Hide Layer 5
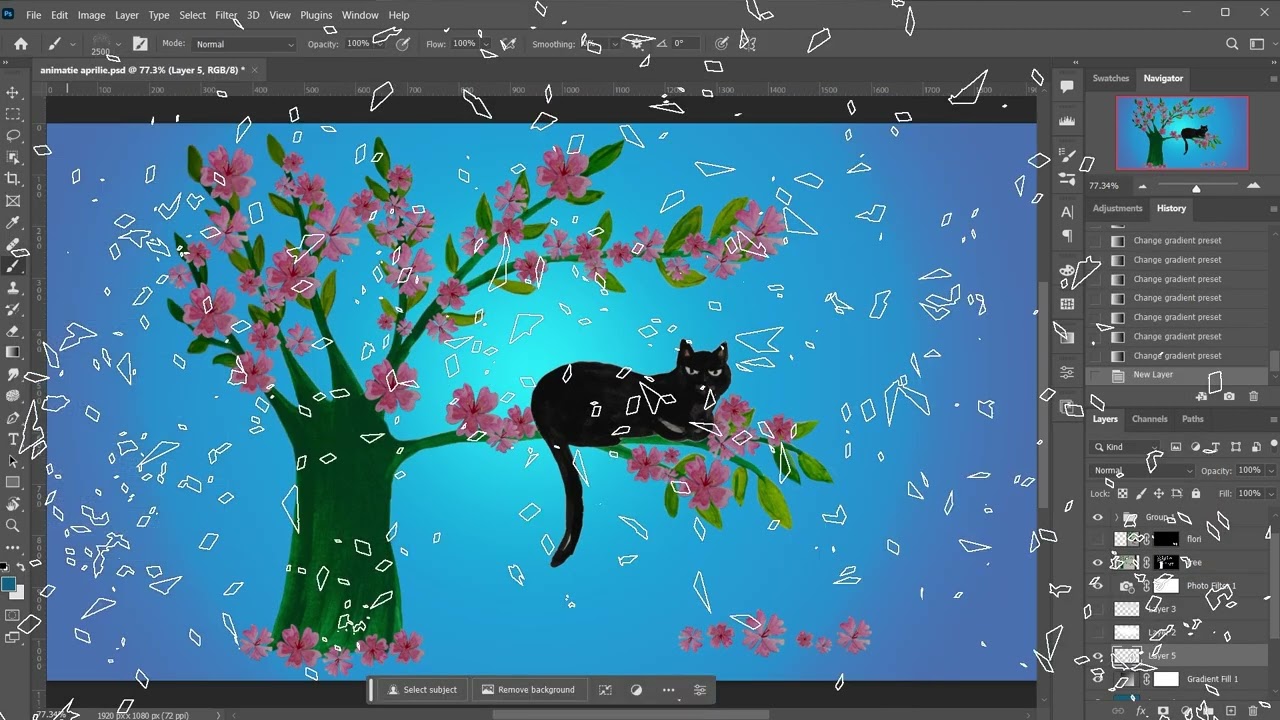Viewport: 1280px width, 720px height. [1098, 656]
